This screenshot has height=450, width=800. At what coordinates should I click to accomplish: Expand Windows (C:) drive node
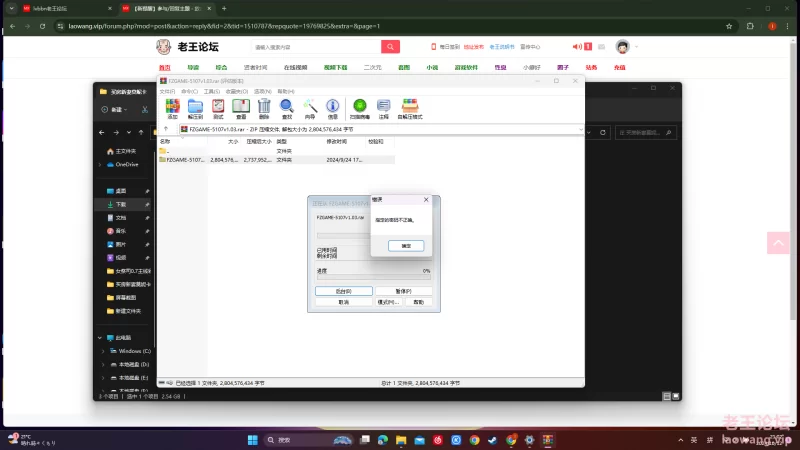103,351
